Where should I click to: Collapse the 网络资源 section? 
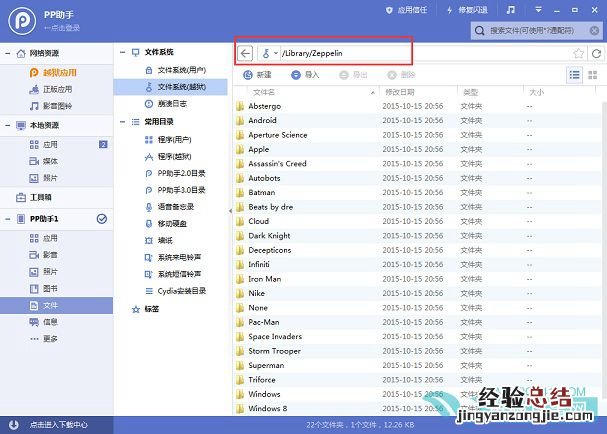pyautogui.click(x=8, y=53)
